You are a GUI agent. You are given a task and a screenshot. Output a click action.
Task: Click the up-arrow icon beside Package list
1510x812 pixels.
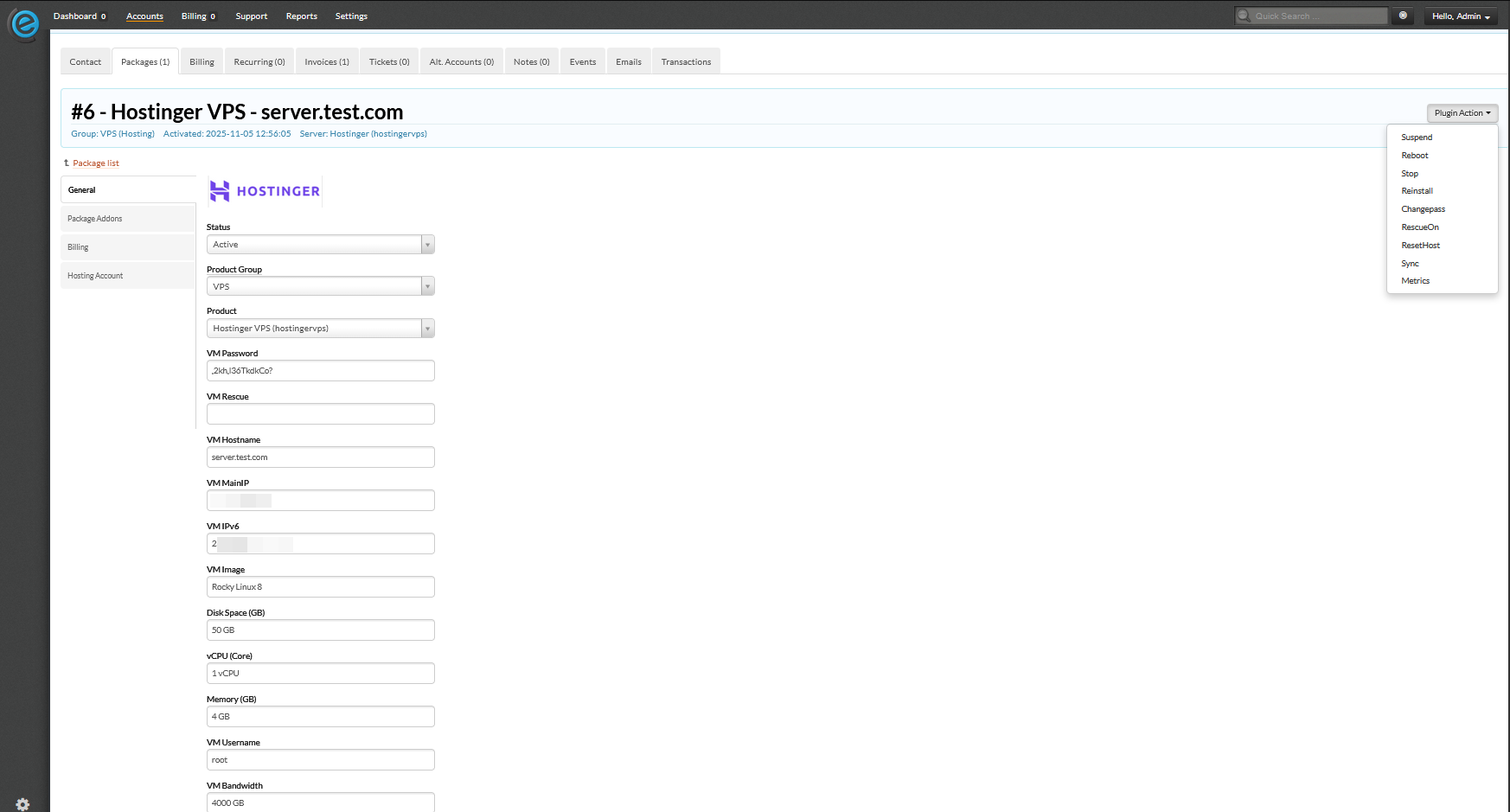66,163
